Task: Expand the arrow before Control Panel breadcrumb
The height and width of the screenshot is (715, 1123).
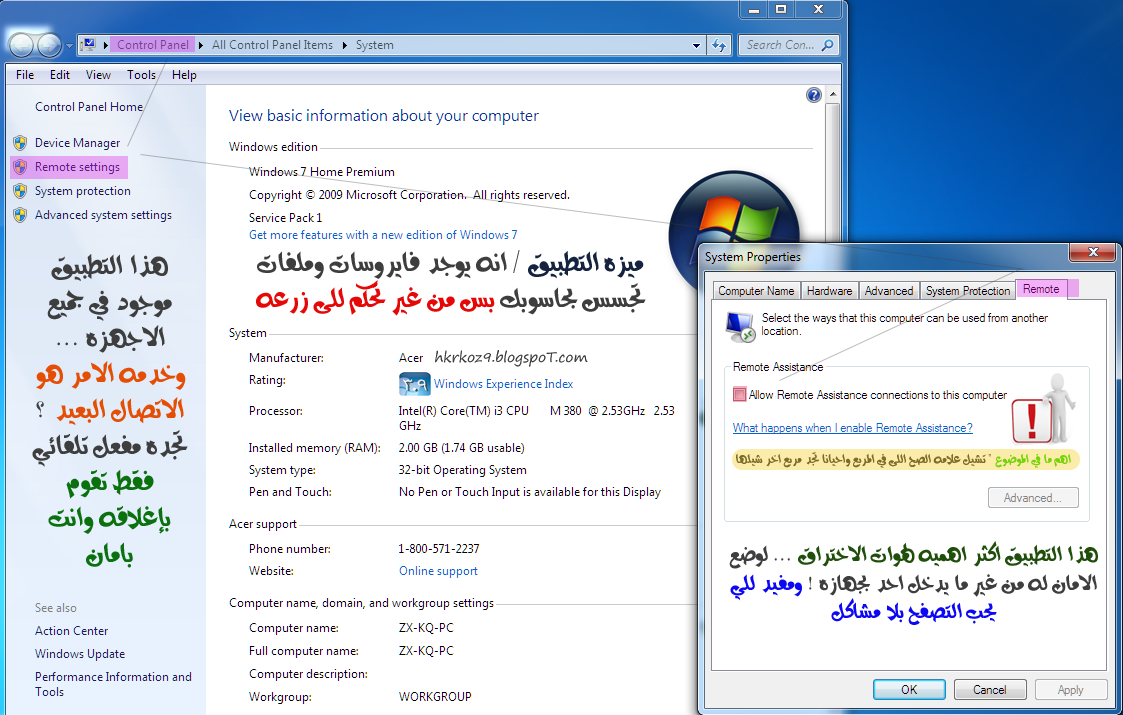Action: (105, 45)
